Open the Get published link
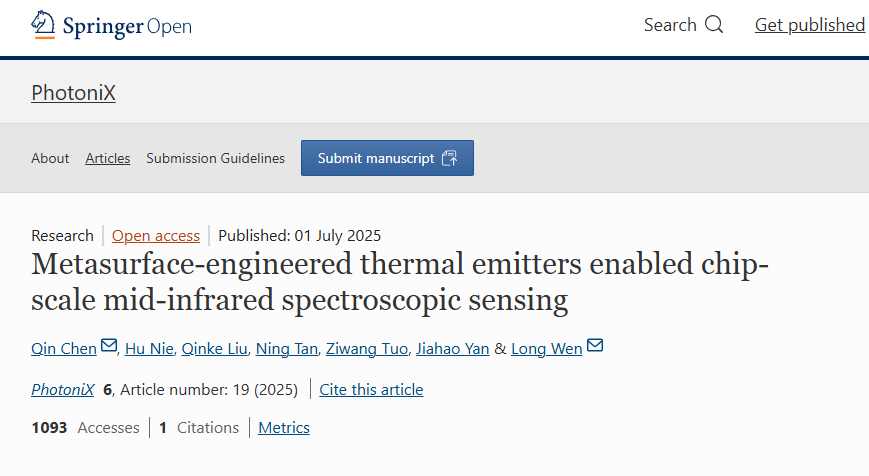 click(809, 25)
